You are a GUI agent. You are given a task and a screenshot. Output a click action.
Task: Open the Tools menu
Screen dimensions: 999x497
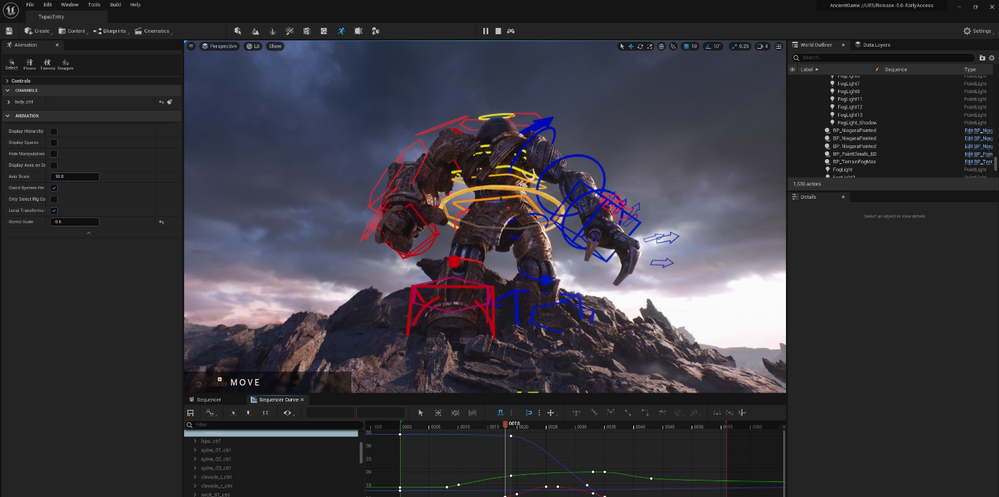[x=94, y=4]
